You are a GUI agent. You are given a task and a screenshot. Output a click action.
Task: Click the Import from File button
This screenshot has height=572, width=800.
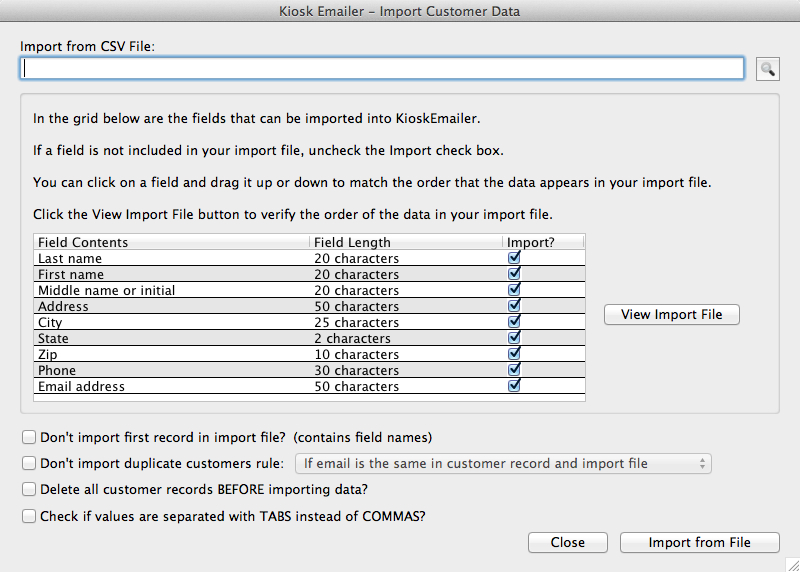coord(699,542)
